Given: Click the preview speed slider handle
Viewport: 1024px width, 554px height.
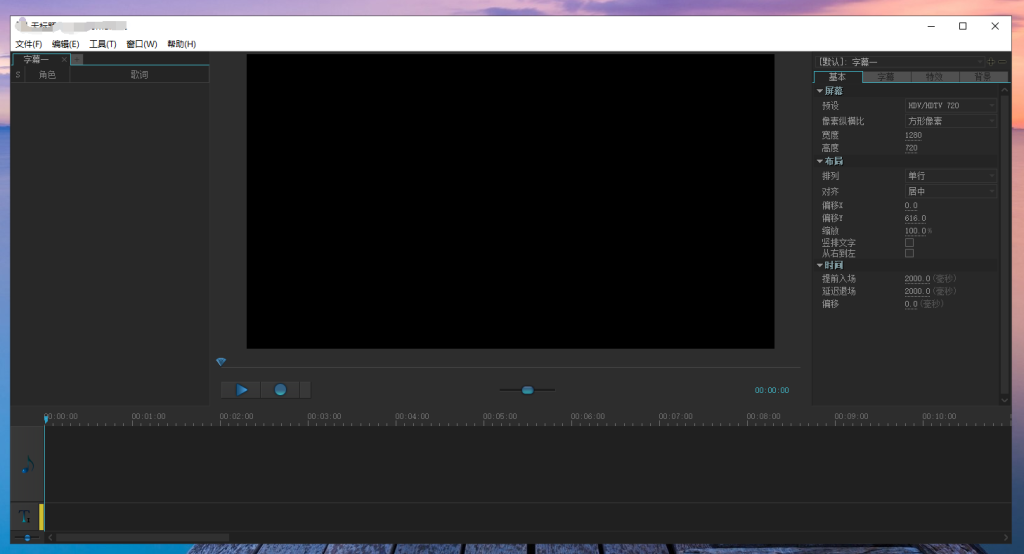Looking at the screenshot, I should click(x=527, y=390).
